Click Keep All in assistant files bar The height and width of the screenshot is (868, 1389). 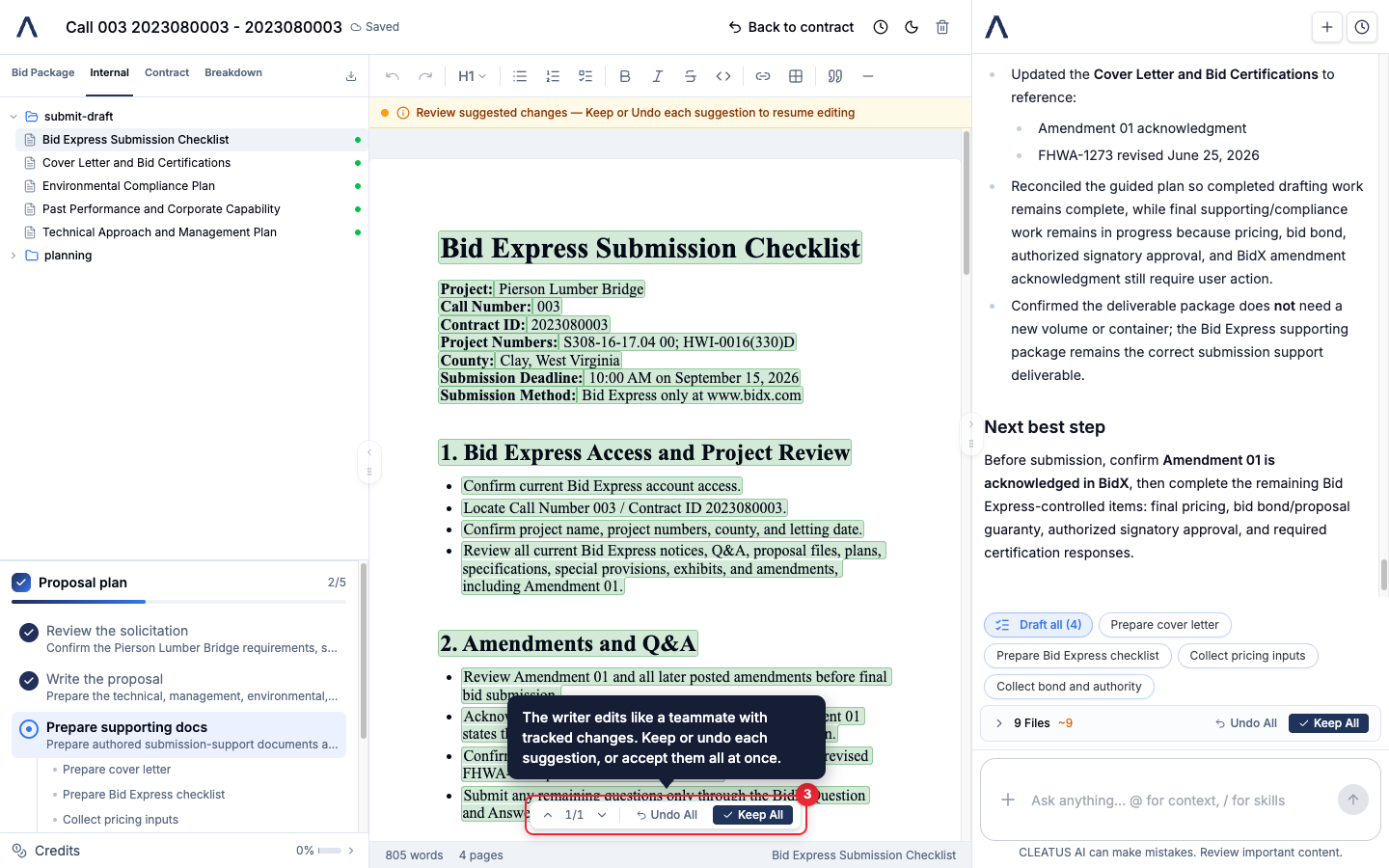(x=1328, y=723)
